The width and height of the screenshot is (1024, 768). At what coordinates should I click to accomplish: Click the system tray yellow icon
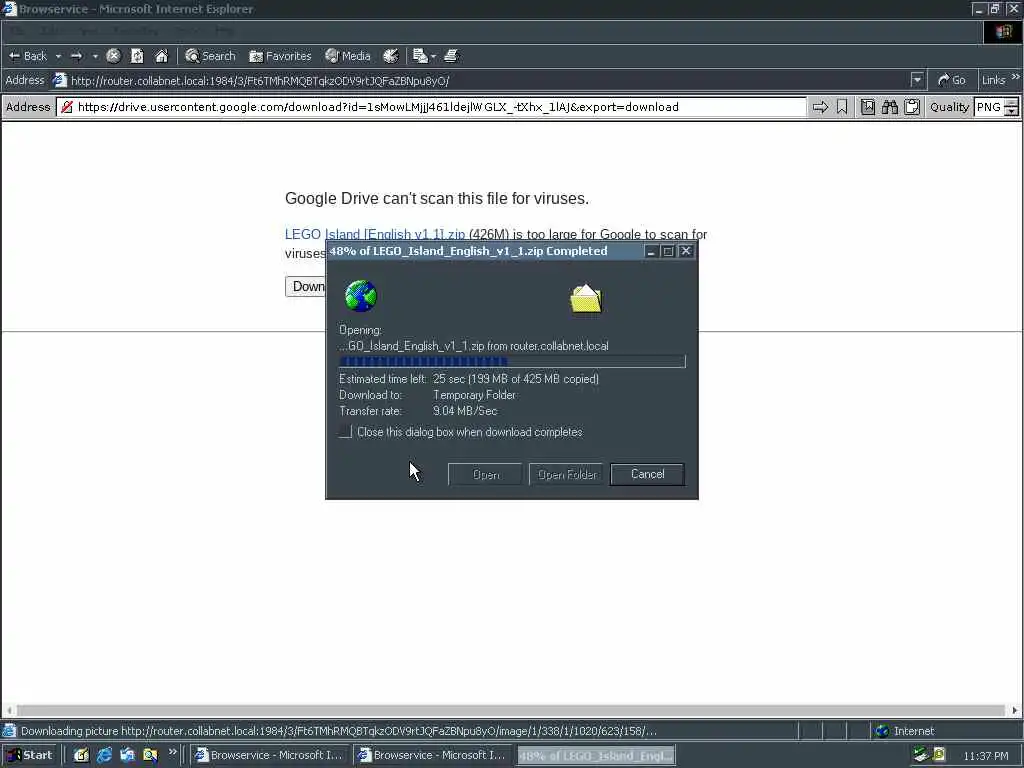pos(939,755)
